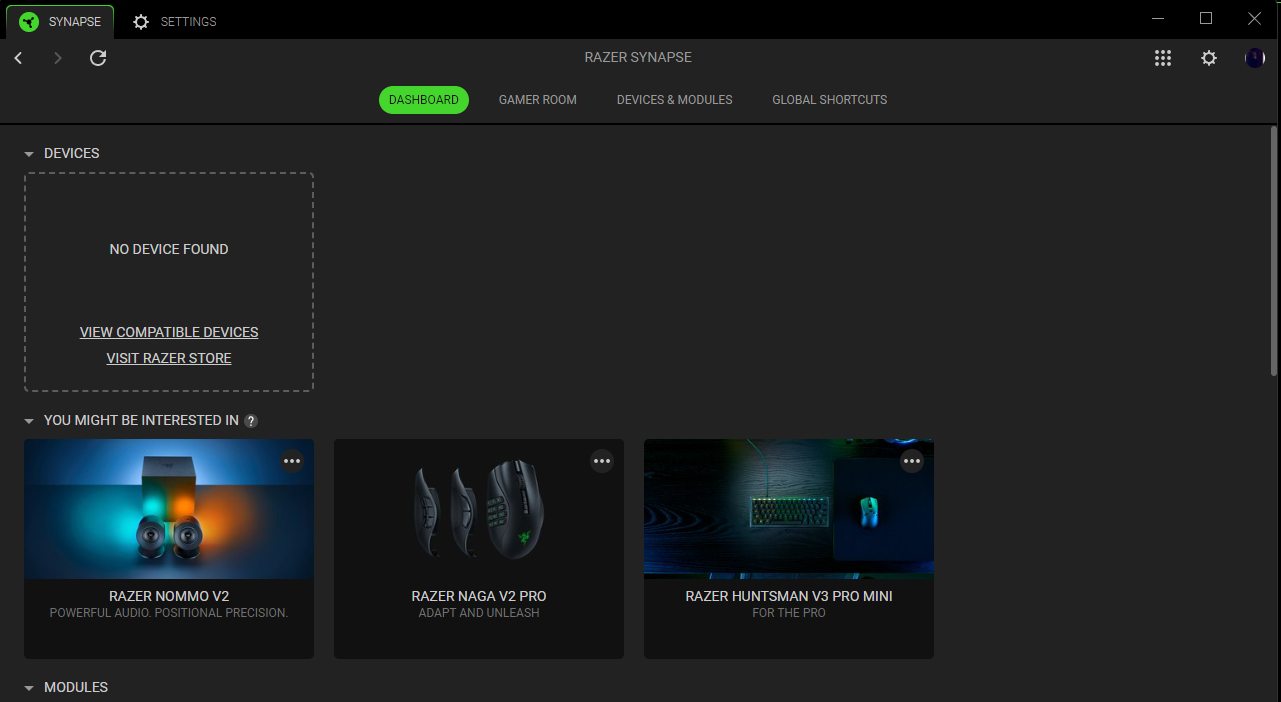Viewport: 1281px width, 702px height.
Task: Switch to the Synapse window tab
Action: (60, 21)
